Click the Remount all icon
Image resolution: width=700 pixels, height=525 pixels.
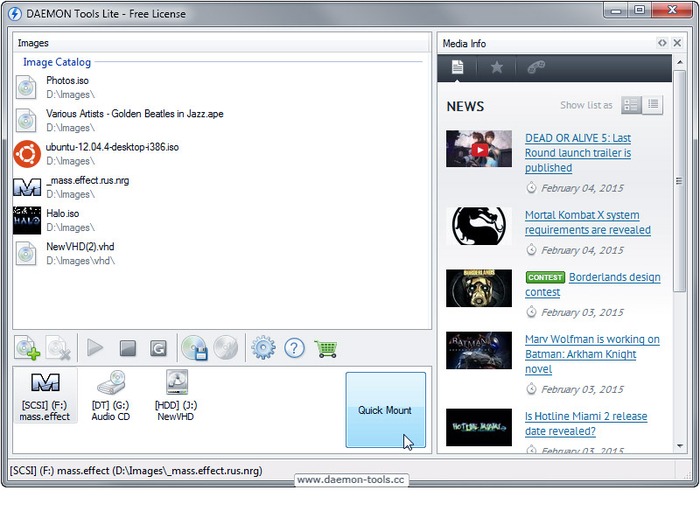[158, 348]
